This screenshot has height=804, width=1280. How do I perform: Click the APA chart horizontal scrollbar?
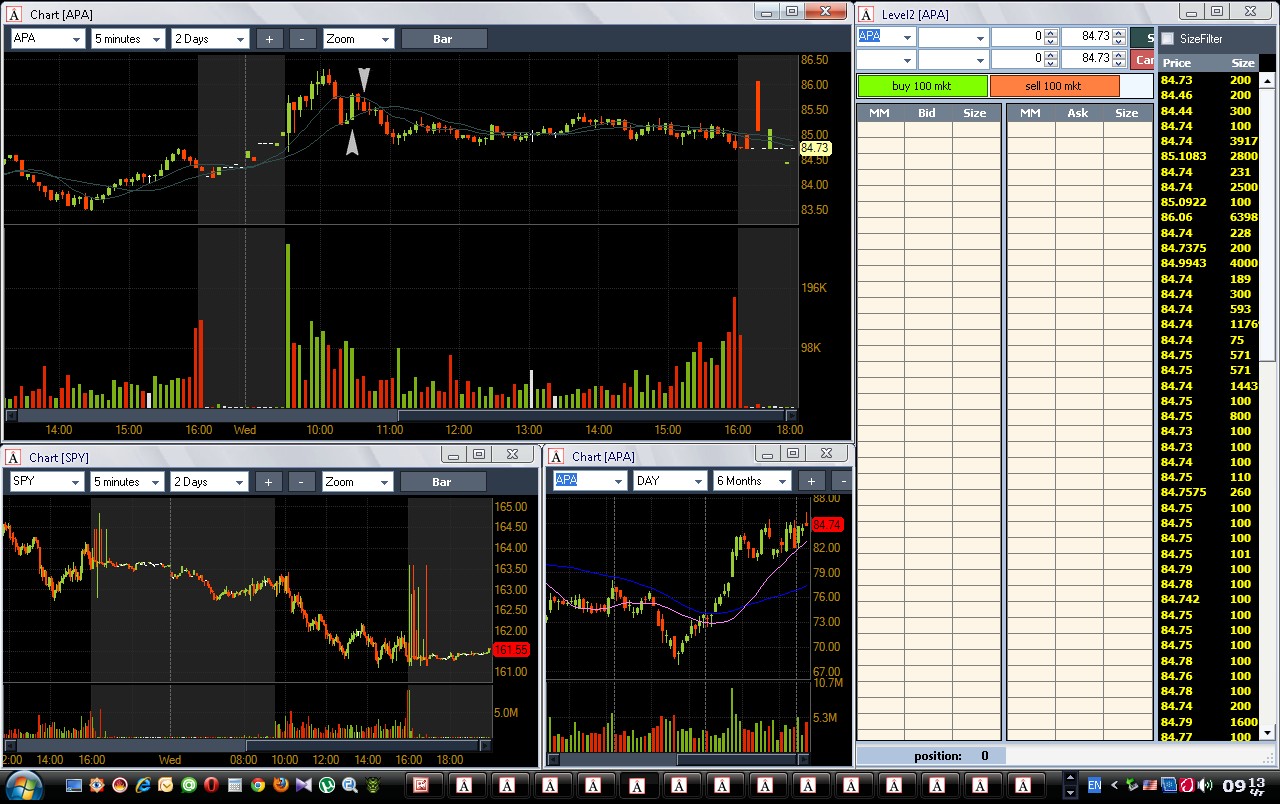click(402, 415)
